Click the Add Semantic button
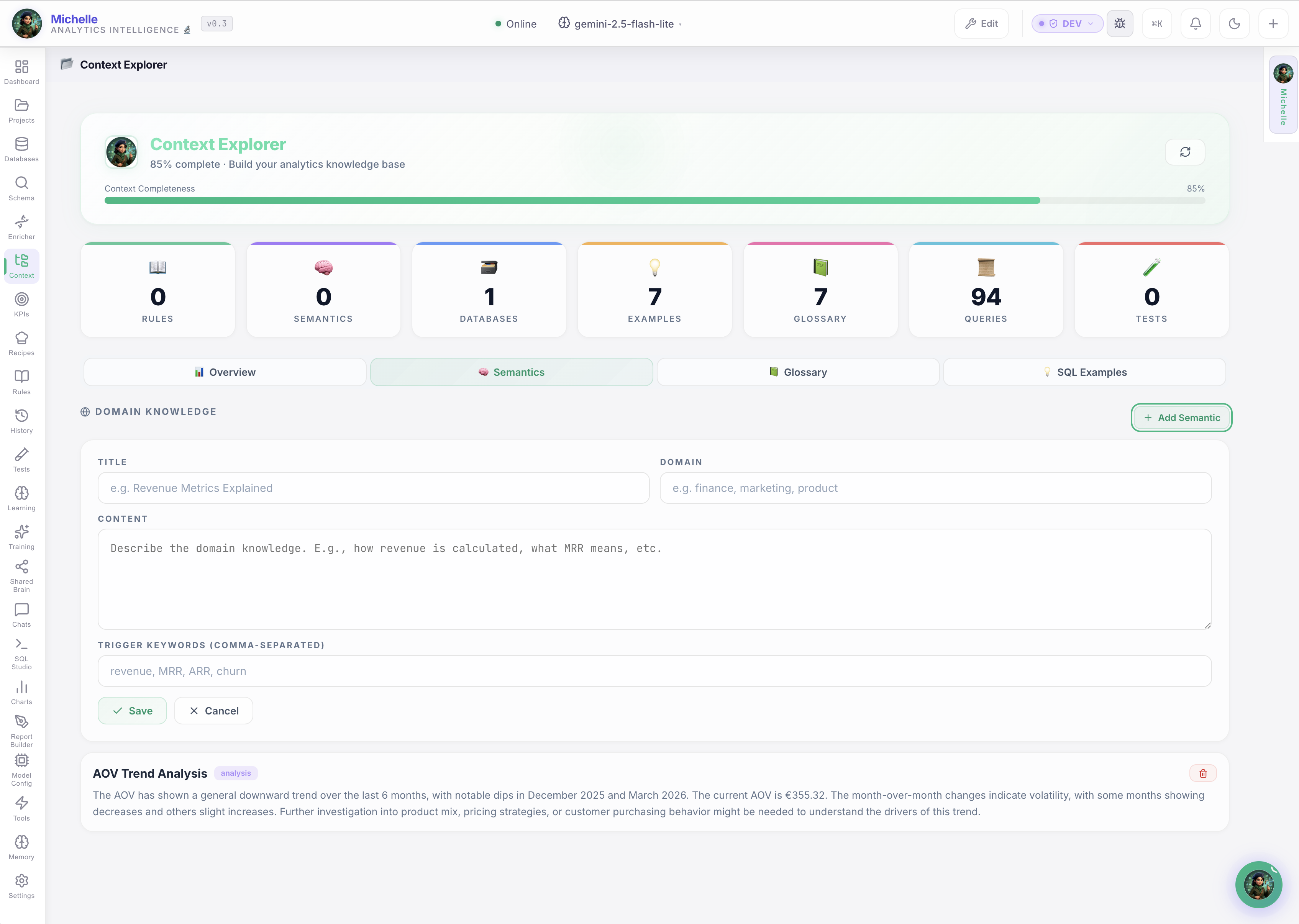Screen dimensions: 1299x924 (x=1181, y=417)
